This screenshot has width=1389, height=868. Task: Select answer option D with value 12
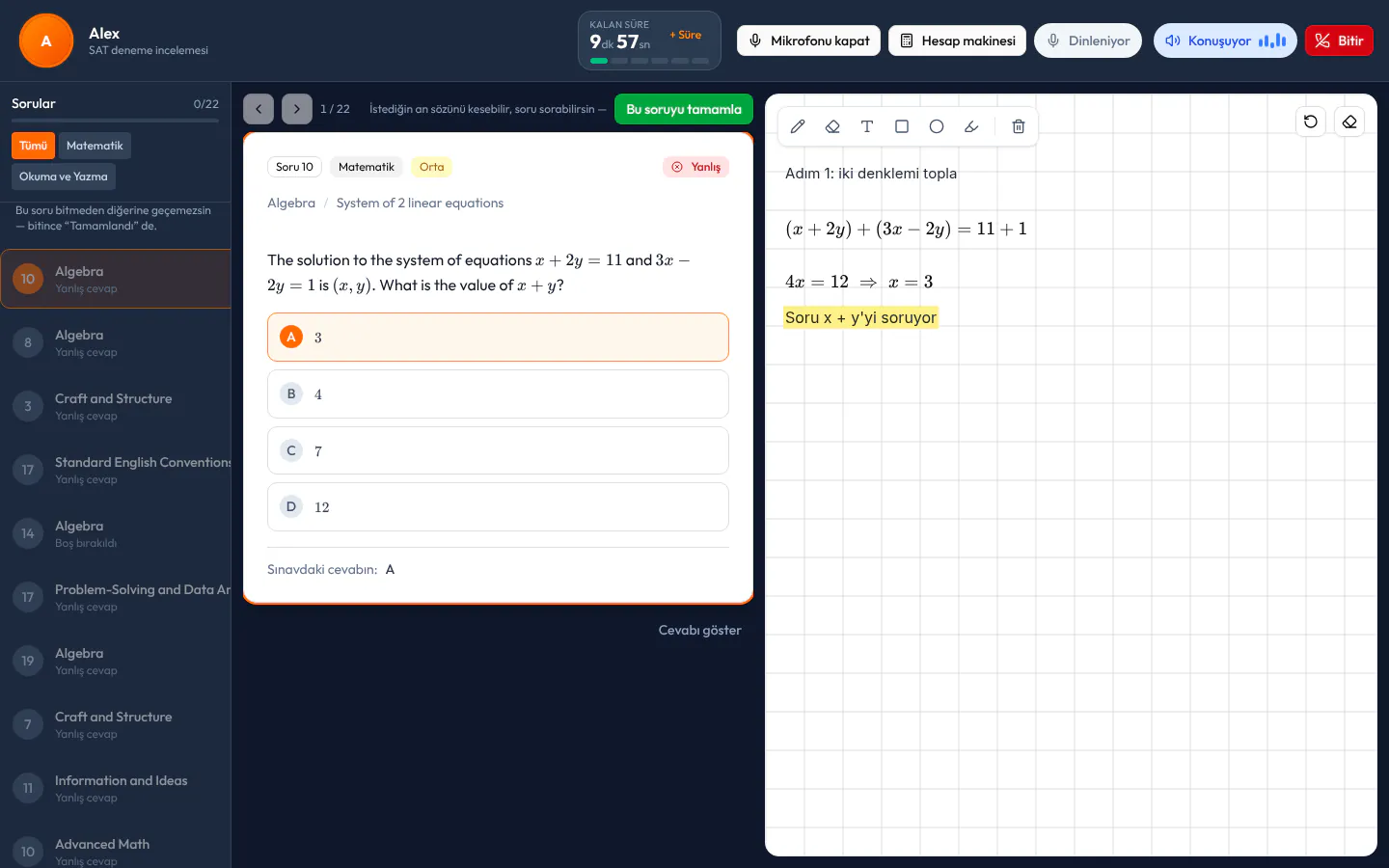pyautogui.click(x=498, y=506)
